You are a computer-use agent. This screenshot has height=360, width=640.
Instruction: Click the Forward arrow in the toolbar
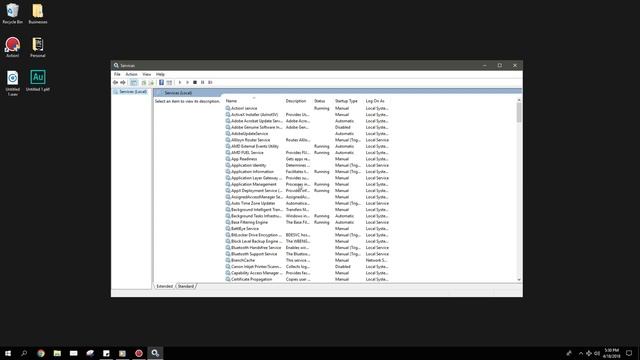(123, 82)
